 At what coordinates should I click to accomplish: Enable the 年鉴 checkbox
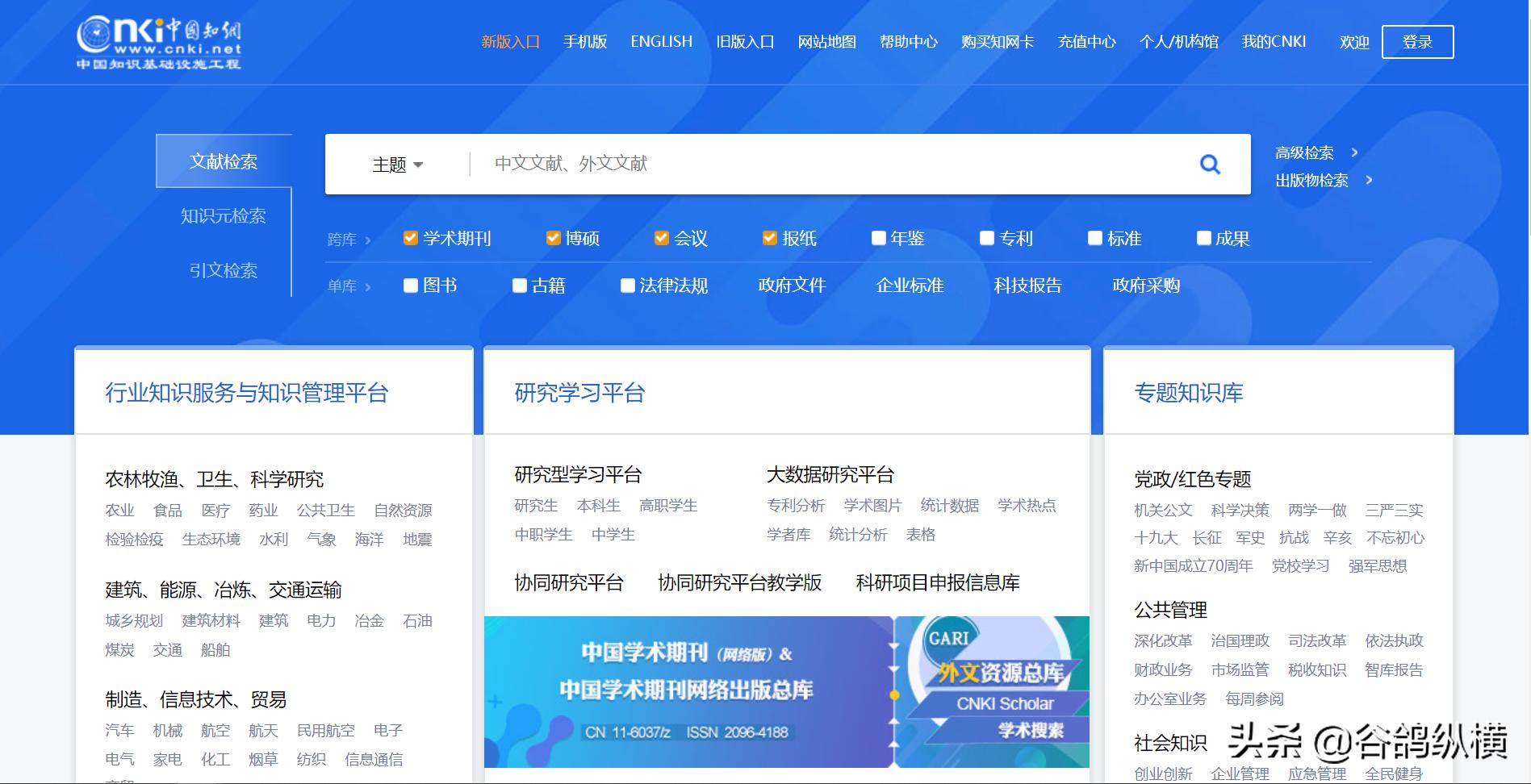877,237
